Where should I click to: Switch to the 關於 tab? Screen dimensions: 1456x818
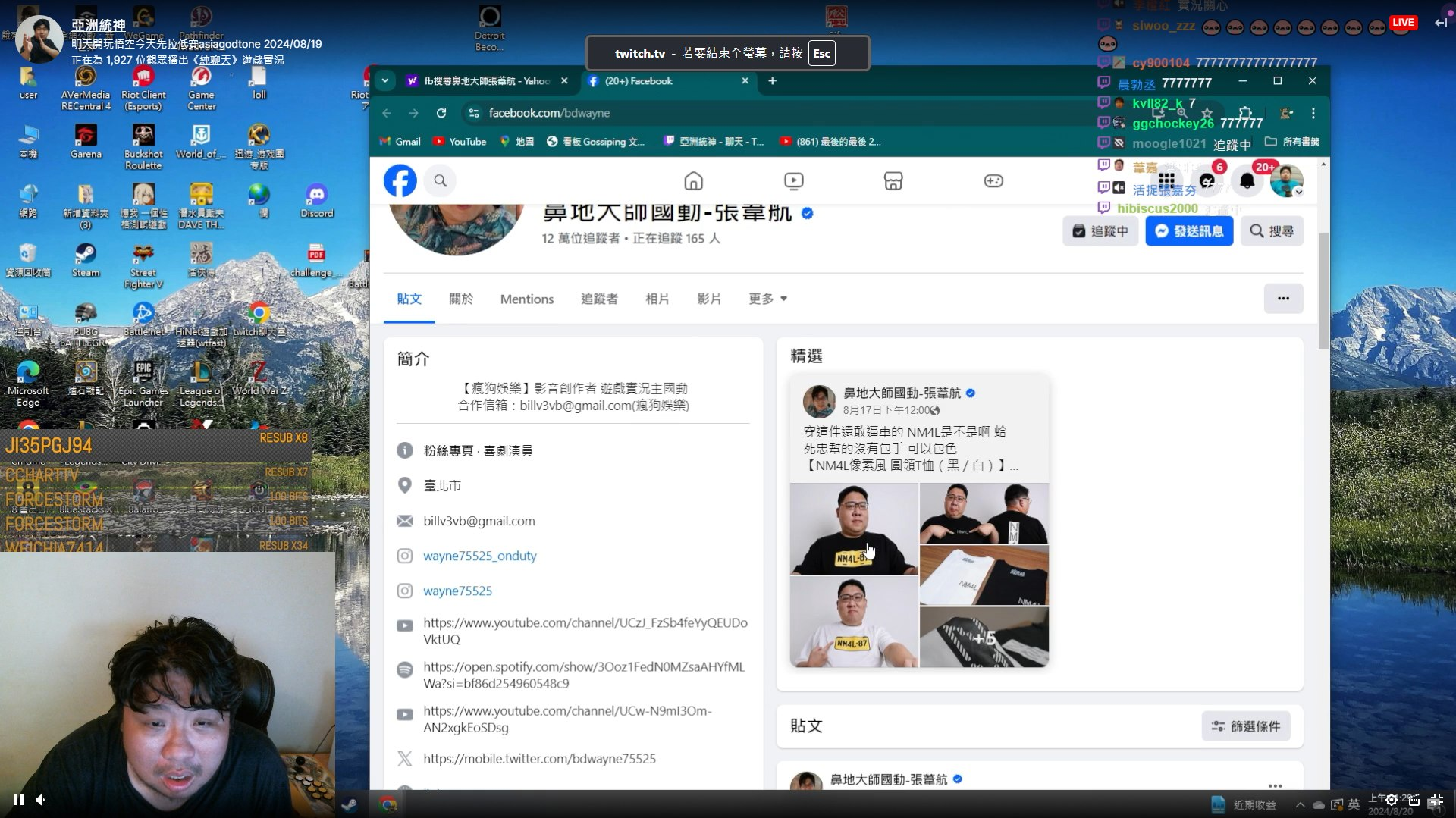460,299
